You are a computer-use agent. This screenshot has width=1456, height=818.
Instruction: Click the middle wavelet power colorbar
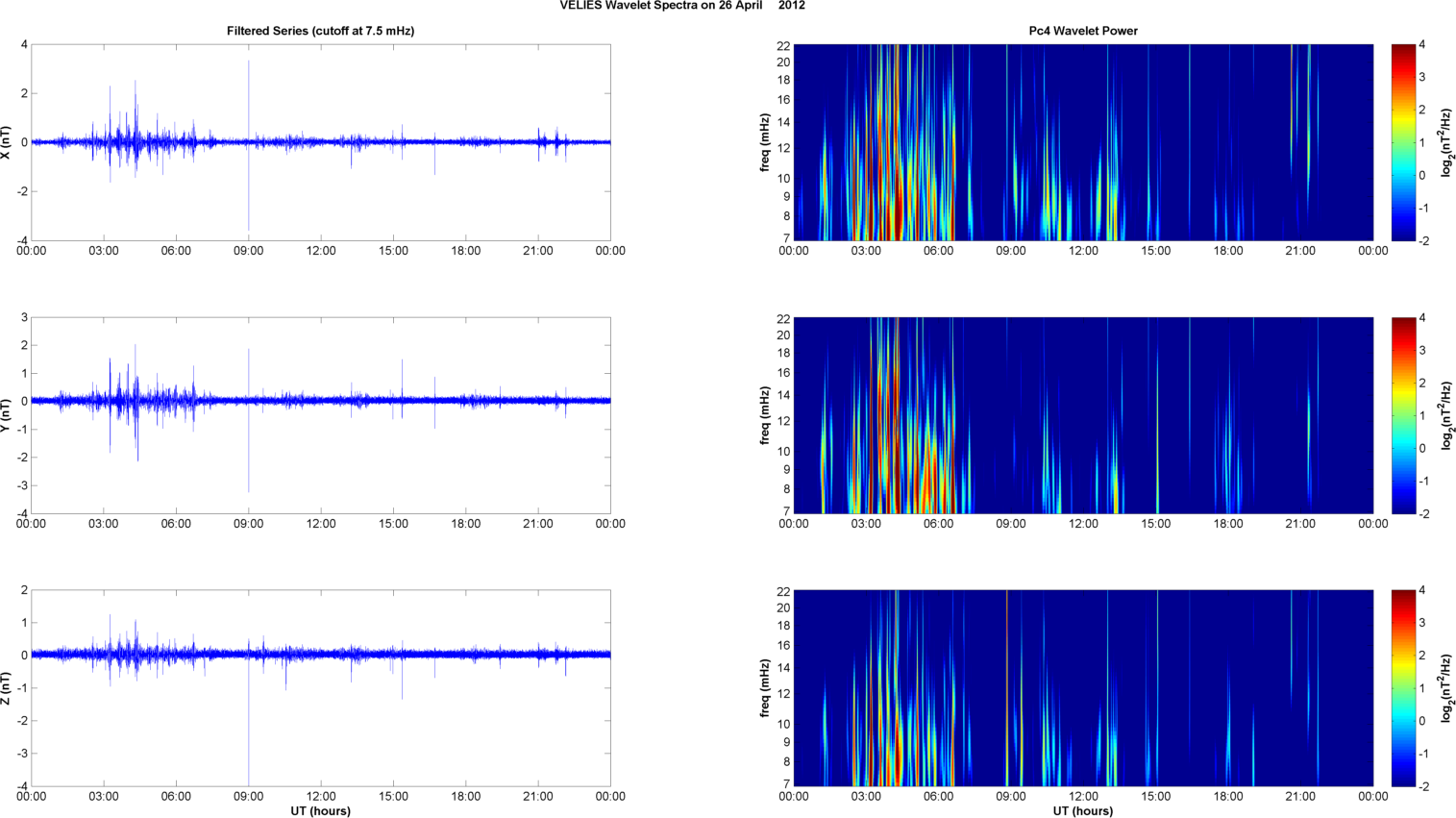[1403, 415]
